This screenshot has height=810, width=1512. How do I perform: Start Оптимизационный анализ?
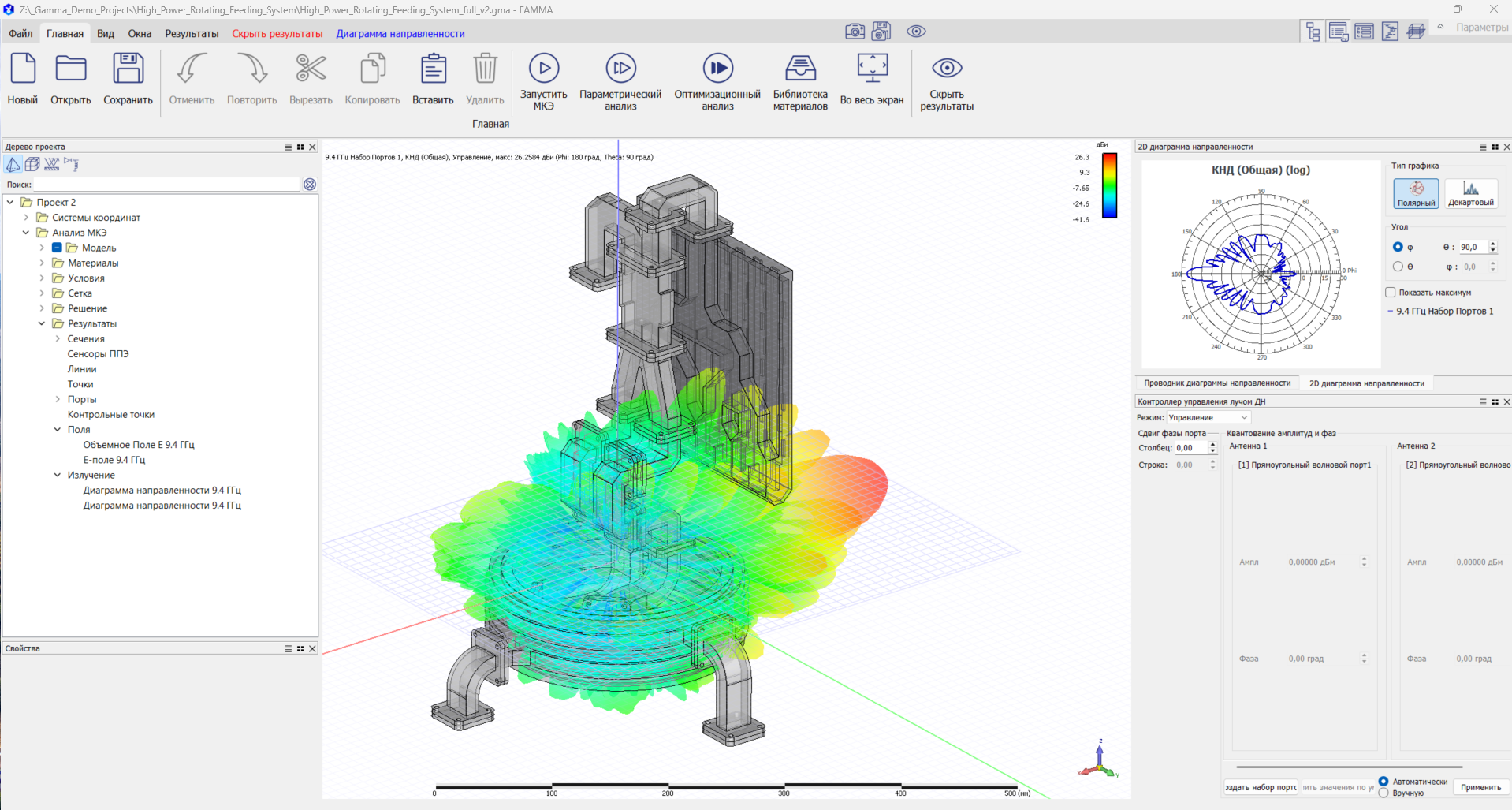pos(717,69)
